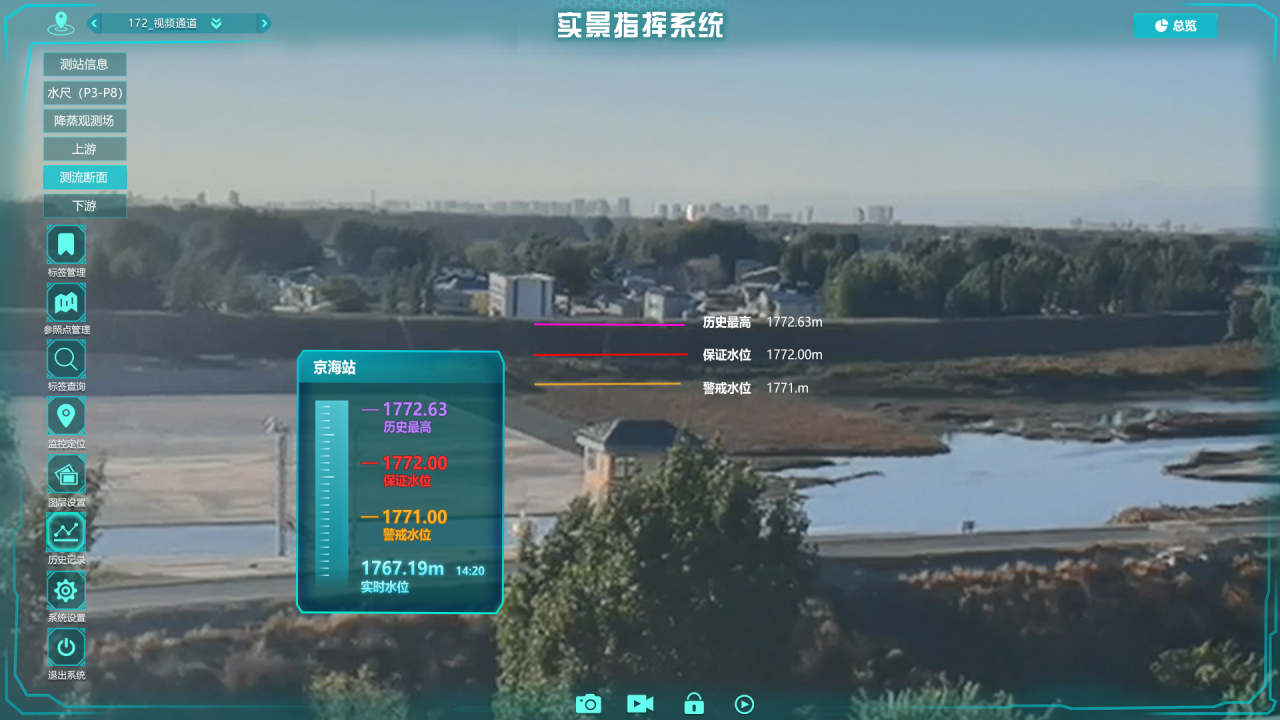Open 图层设置 layer settings
This screenshot has width=1280, height=720.
click(x=65, y=474)
